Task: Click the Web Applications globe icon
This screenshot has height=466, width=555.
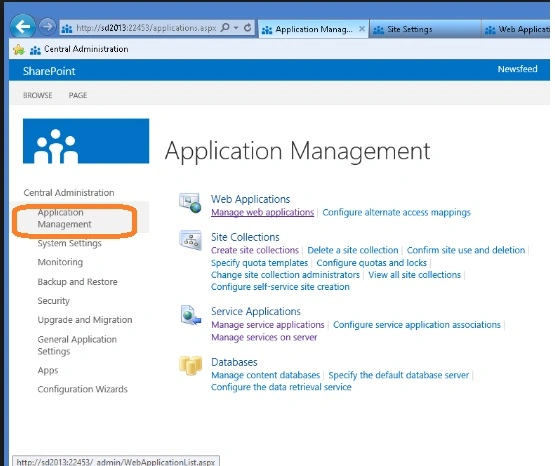Action: 190,203
